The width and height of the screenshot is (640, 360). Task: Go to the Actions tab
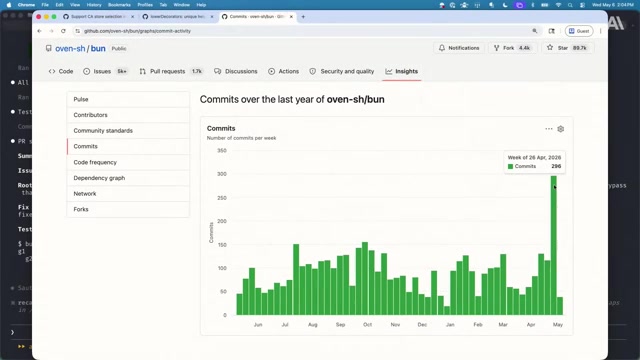[x=284, y=71]
